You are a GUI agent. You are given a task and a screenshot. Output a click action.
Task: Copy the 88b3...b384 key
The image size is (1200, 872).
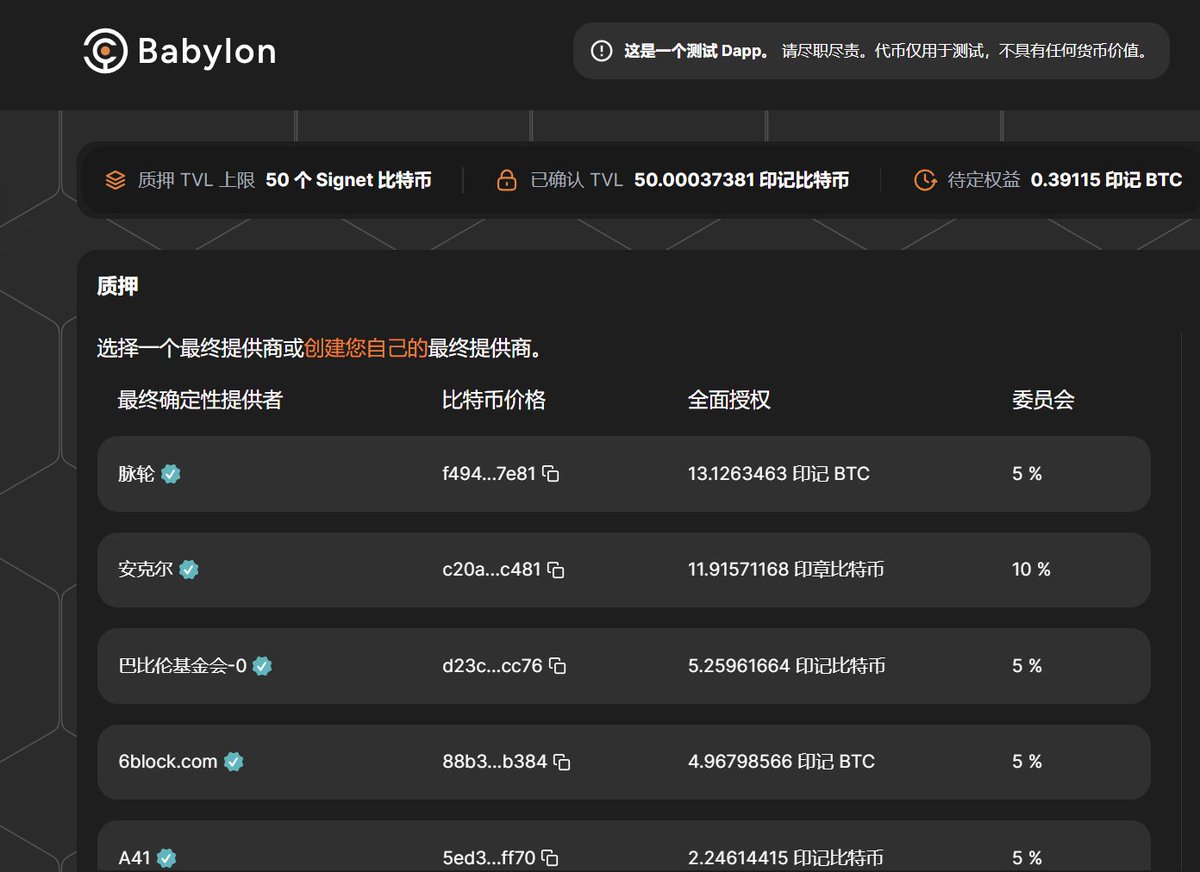[562, 762]
